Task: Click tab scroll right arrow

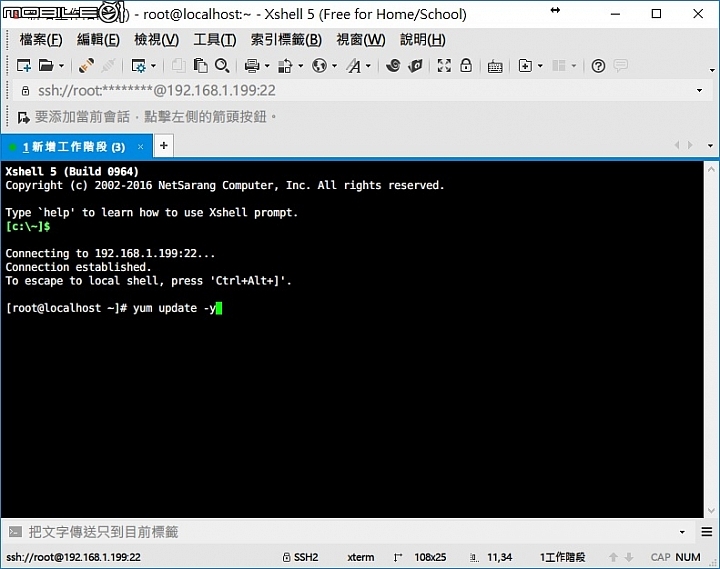Action: pos(690,145)
